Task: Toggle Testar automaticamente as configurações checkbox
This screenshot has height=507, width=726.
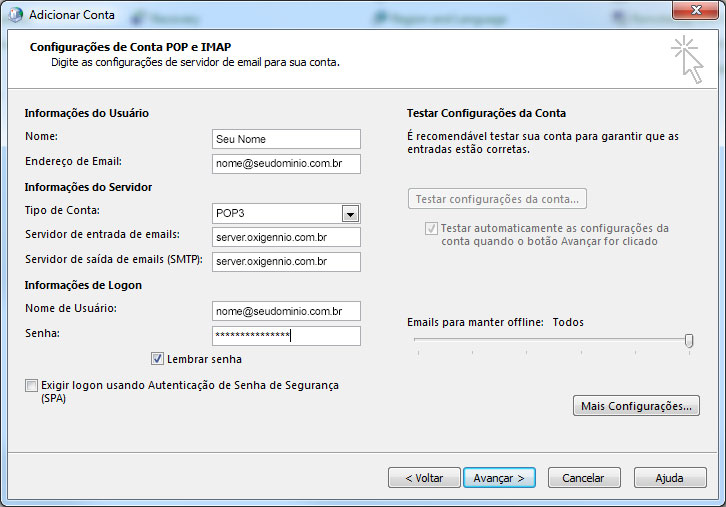Action: (431, 229)
